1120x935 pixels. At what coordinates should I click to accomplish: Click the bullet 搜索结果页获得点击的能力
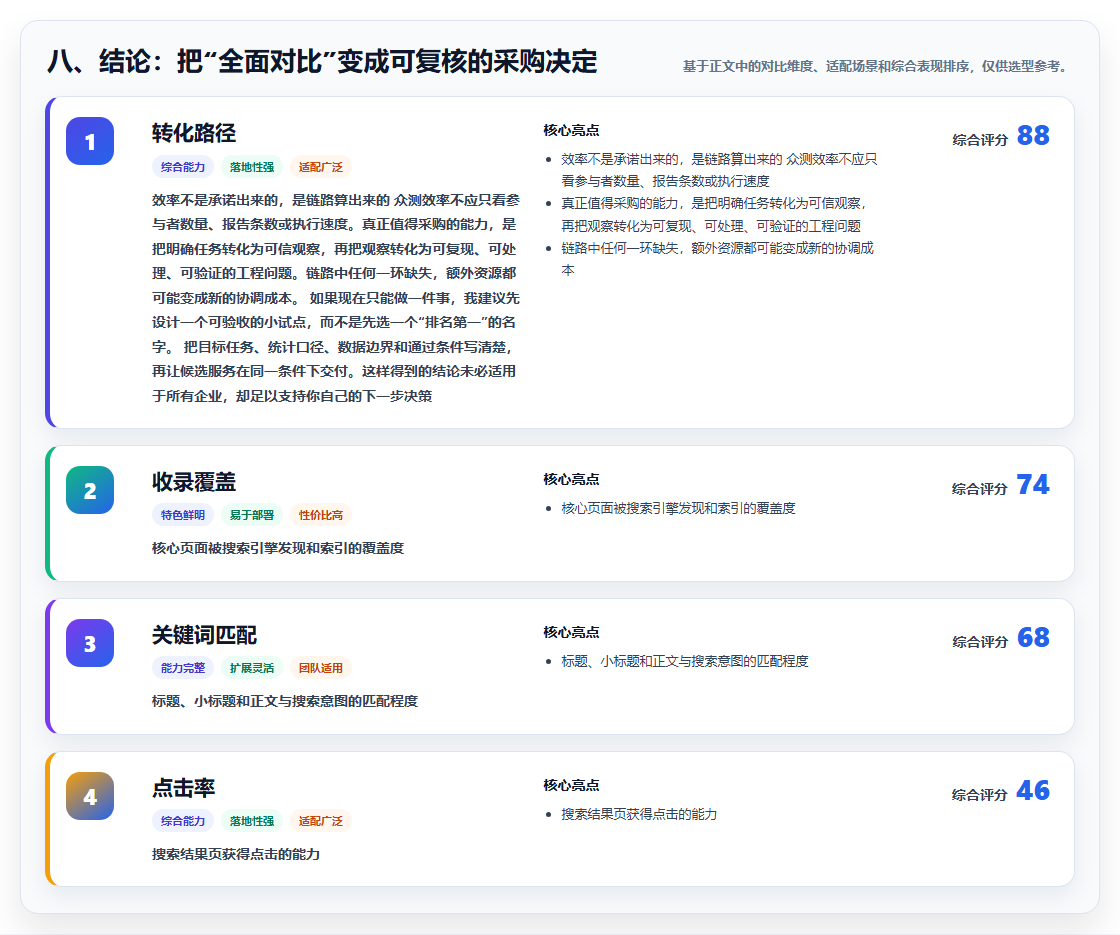(x=639, y=814)
